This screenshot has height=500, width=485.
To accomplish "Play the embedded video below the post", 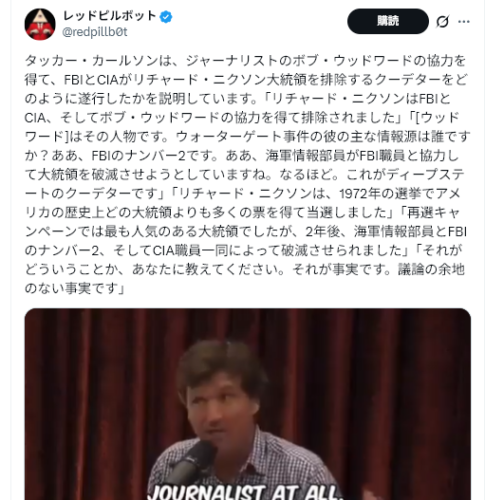I will click(248, 404).
